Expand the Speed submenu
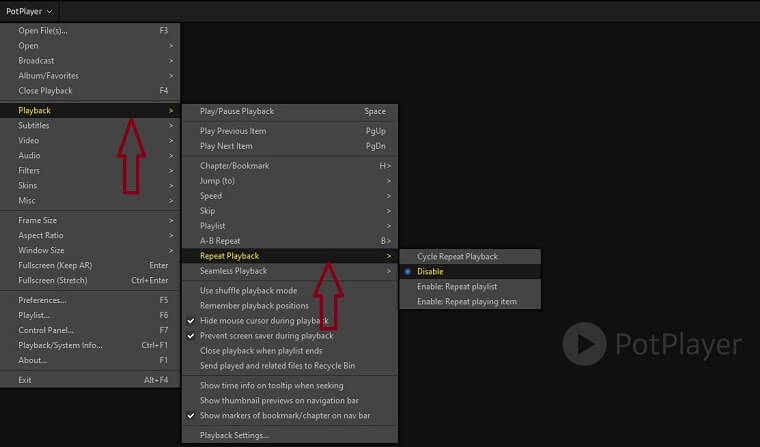The image size is (760, 447). 290,196
